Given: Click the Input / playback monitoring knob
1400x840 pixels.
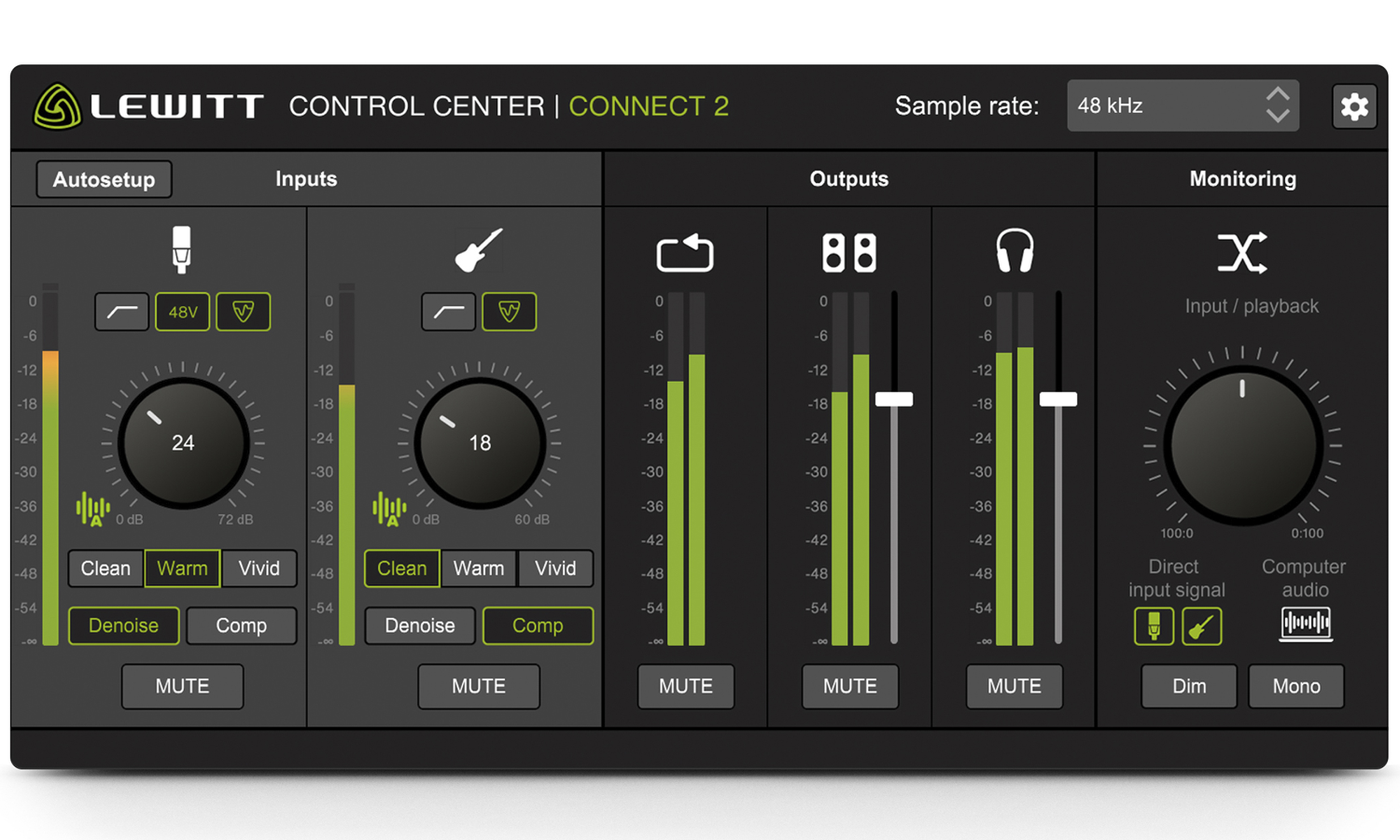Looking at the screenshot, I should pyautogui.click(x=1242, y=445).
